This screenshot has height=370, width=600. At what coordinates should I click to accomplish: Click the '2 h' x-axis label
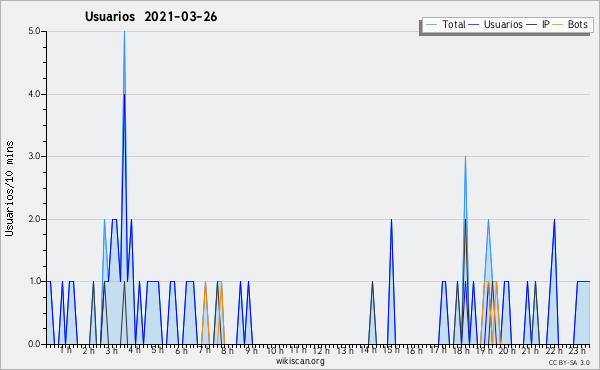88,351
